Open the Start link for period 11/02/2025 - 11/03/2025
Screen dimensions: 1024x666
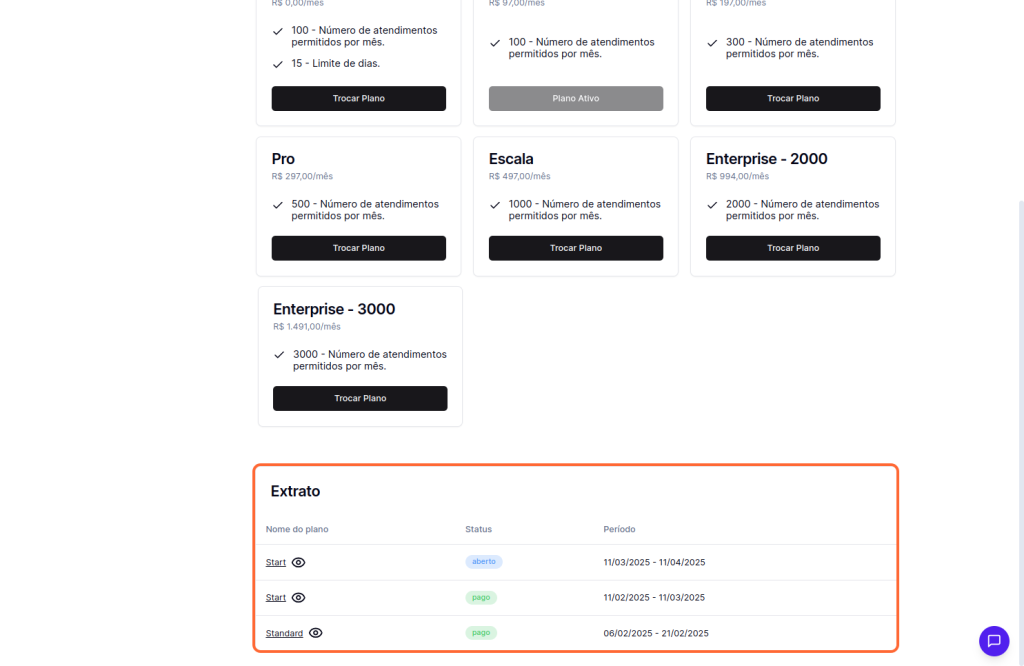click(x=276, y=597)
